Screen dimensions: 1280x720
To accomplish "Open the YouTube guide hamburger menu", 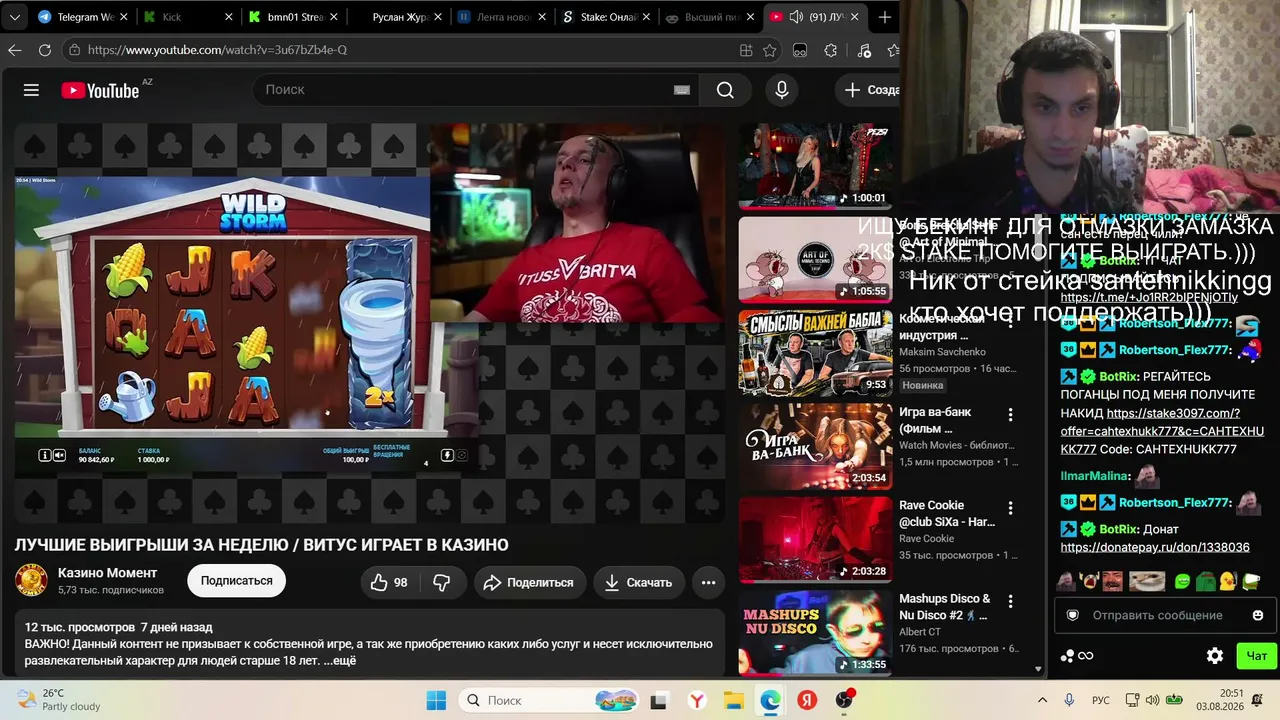I will click(x=31, y=90).
